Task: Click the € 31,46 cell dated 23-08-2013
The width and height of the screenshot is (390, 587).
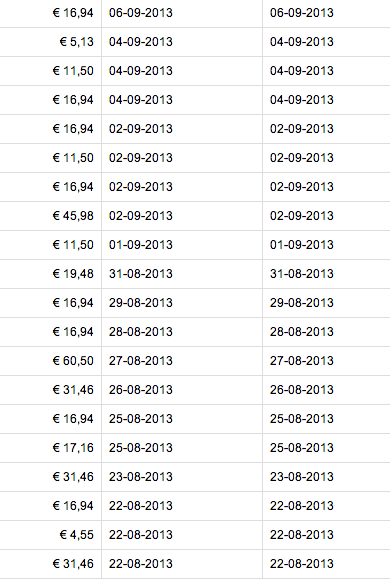Action: 51,477
